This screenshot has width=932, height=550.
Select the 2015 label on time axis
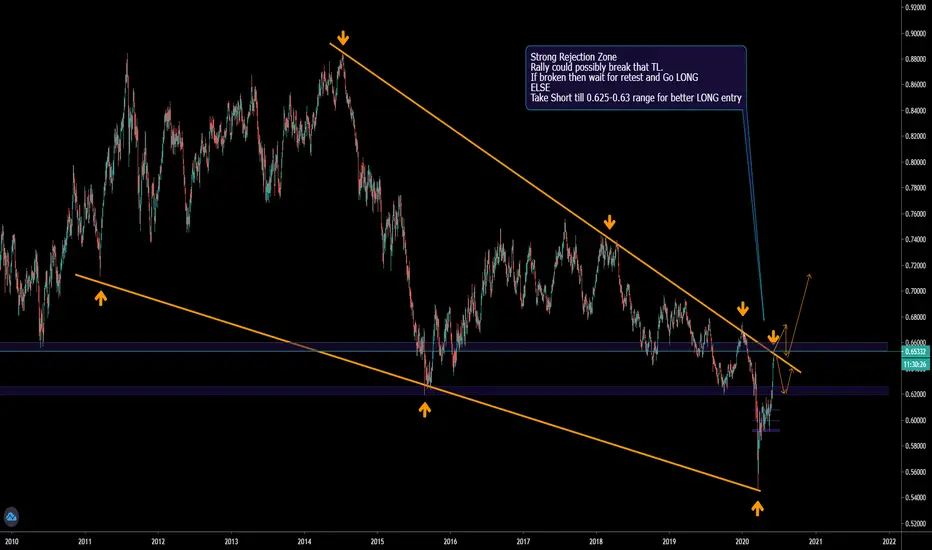click(x=377, y=542)
